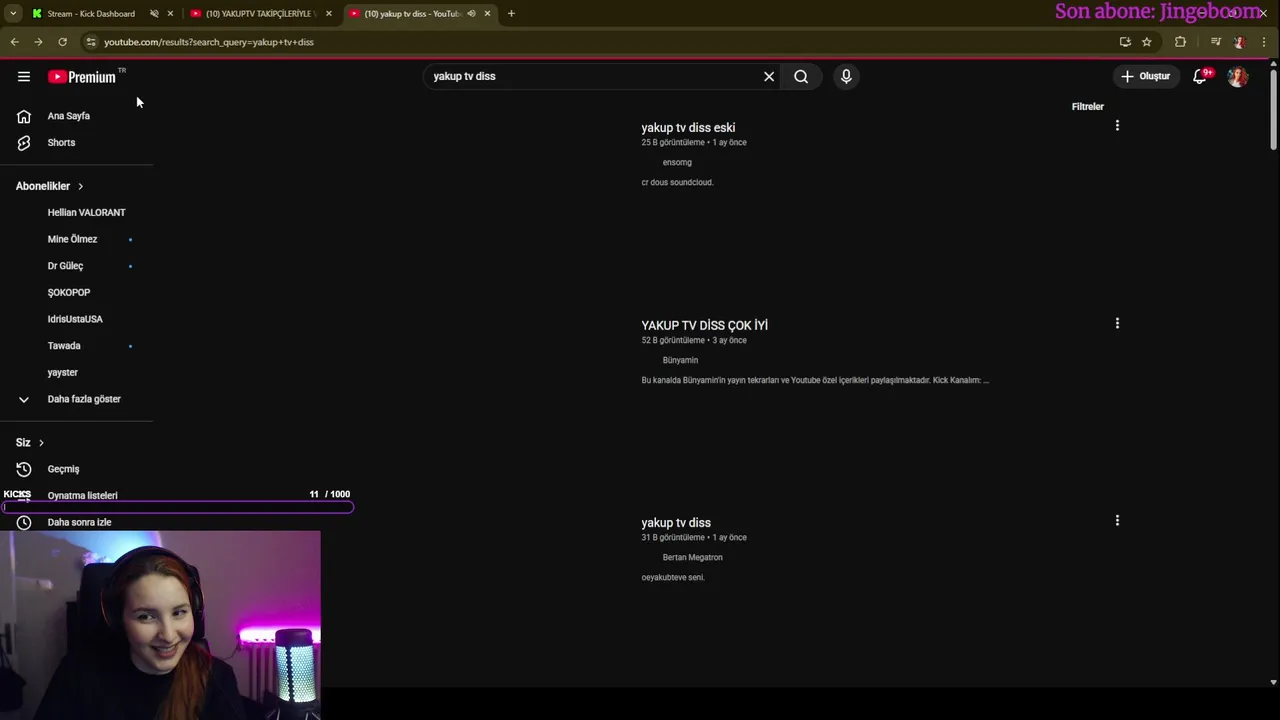Click the page vertical scrollbar thumb
Viewport: 1280px width, 720px height.
(1273, 108)
